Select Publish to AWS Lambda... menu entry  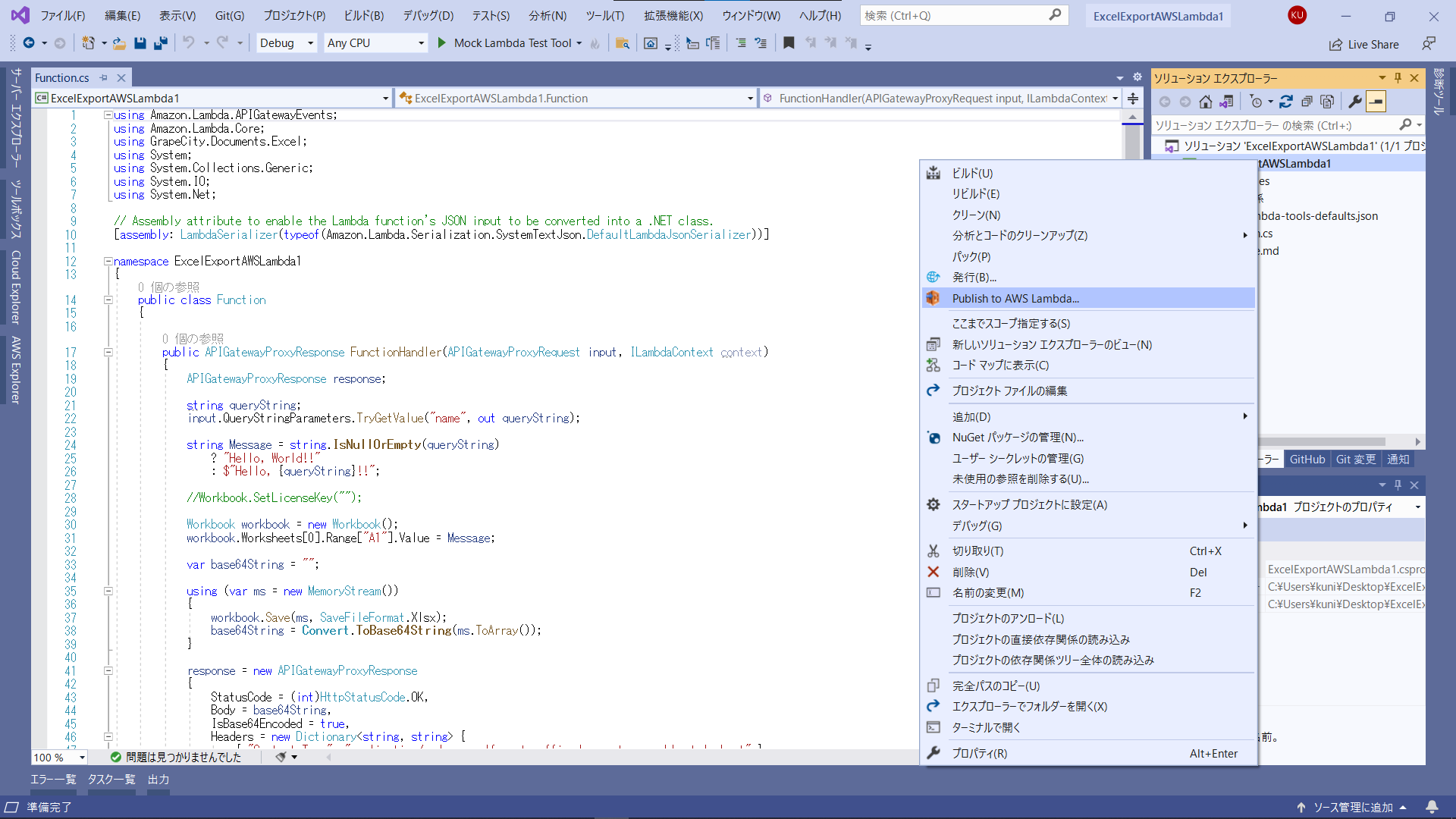pyautogui.click(x=1088, y=299)
